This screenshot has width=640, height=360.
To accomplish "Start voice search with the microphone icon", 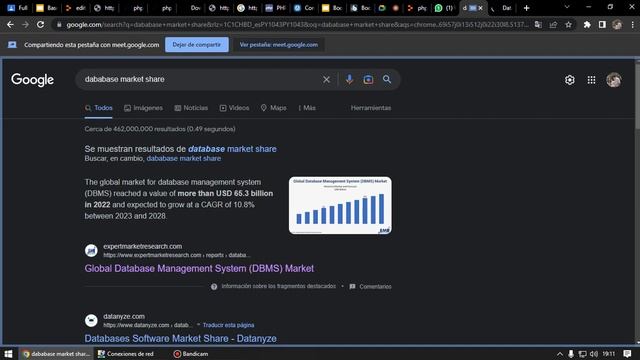I will (349, 80).
